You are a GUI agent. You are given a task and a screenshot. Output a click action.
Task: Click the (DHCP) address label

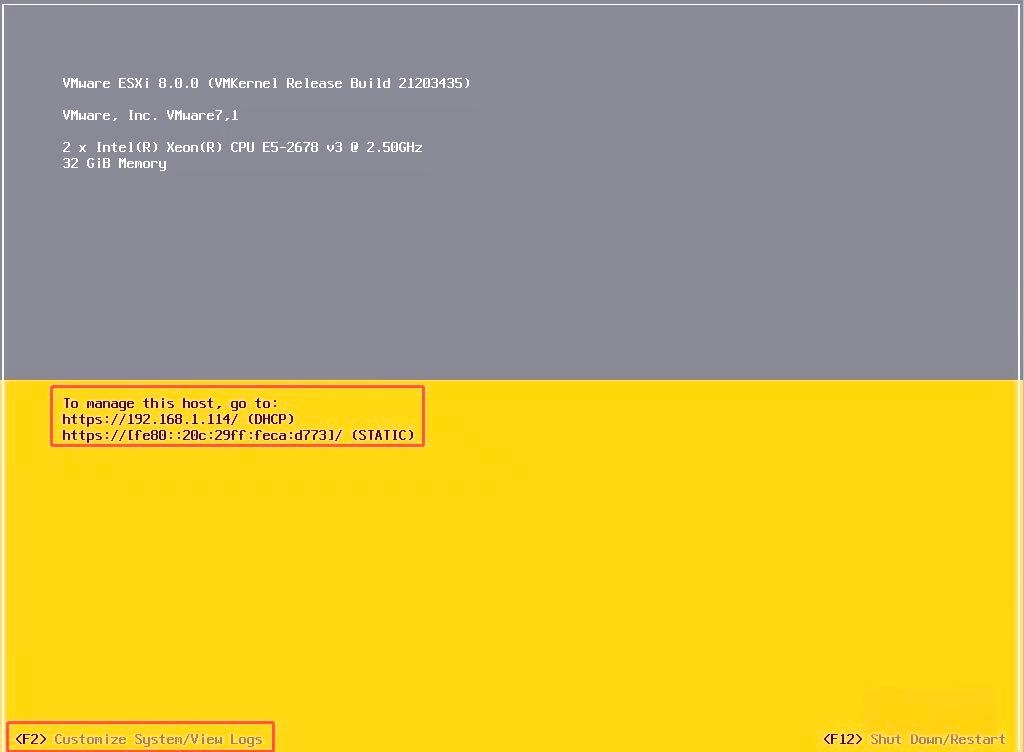pos(271,420)
